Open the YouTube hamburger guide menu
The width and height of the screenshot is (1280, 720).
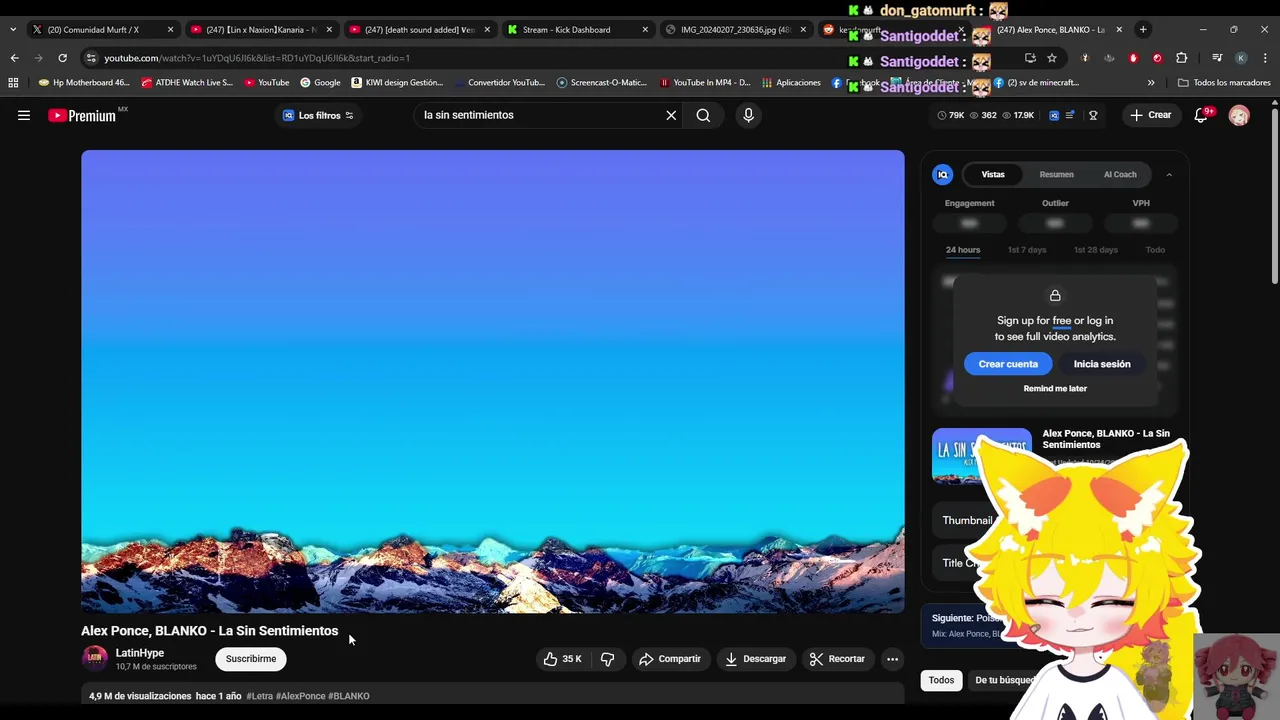point(24,115)
